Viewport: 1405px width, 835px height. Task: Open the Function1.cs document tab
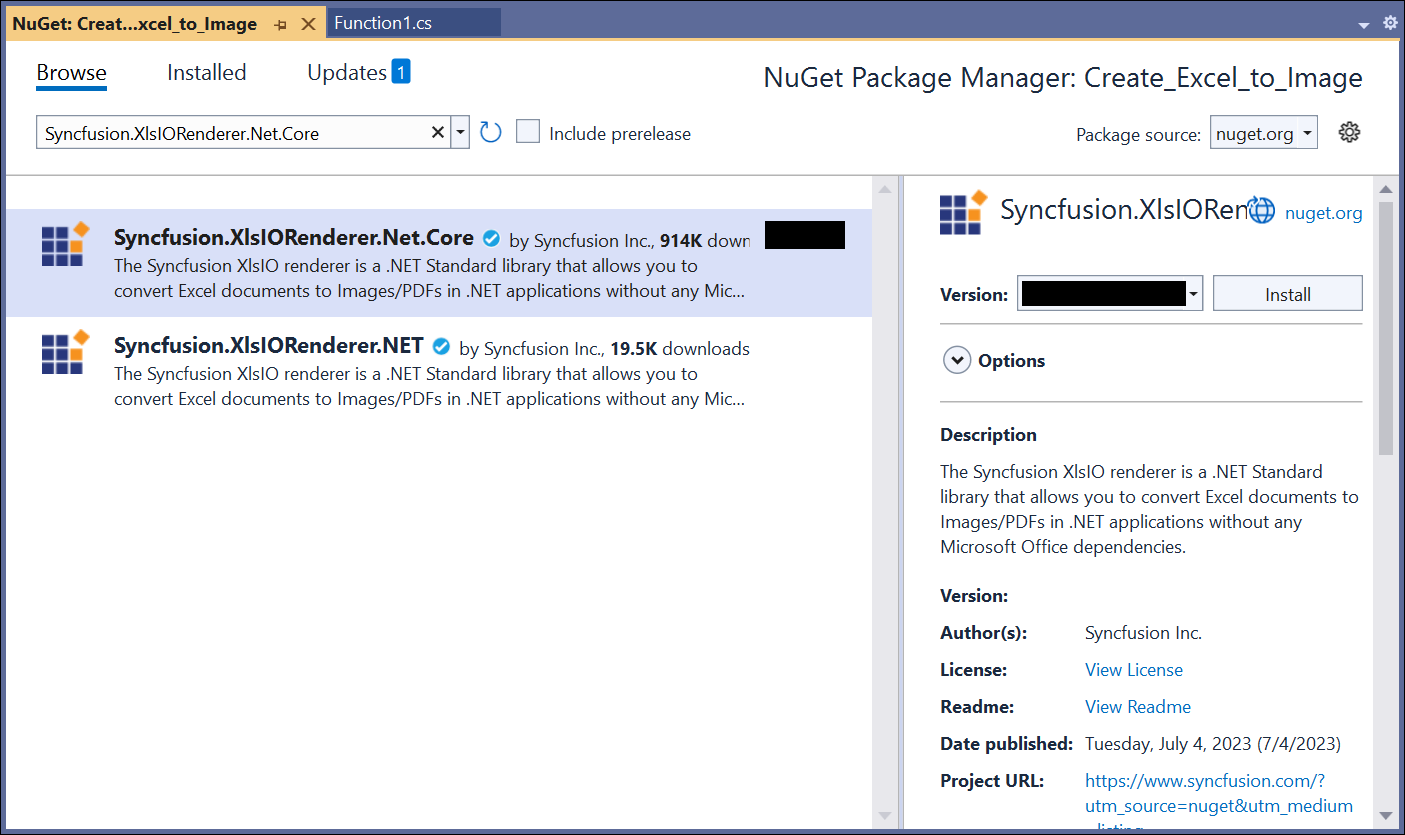414,23
